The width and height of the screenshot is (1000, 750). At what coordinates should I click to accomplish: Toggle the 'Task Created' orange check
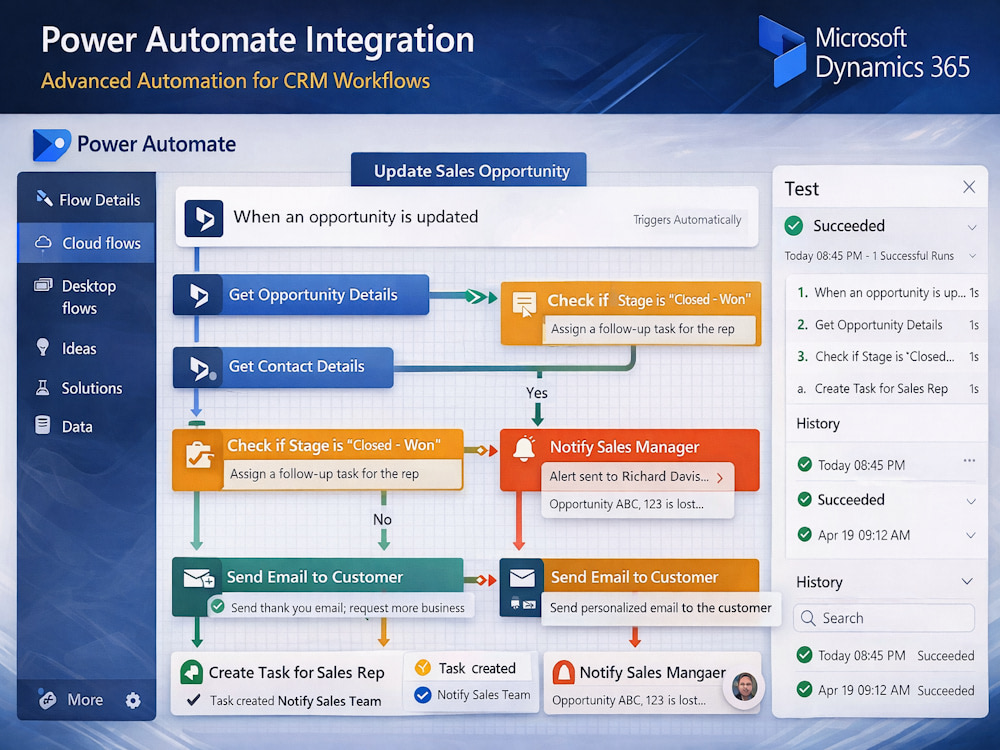tap(422, 668)
